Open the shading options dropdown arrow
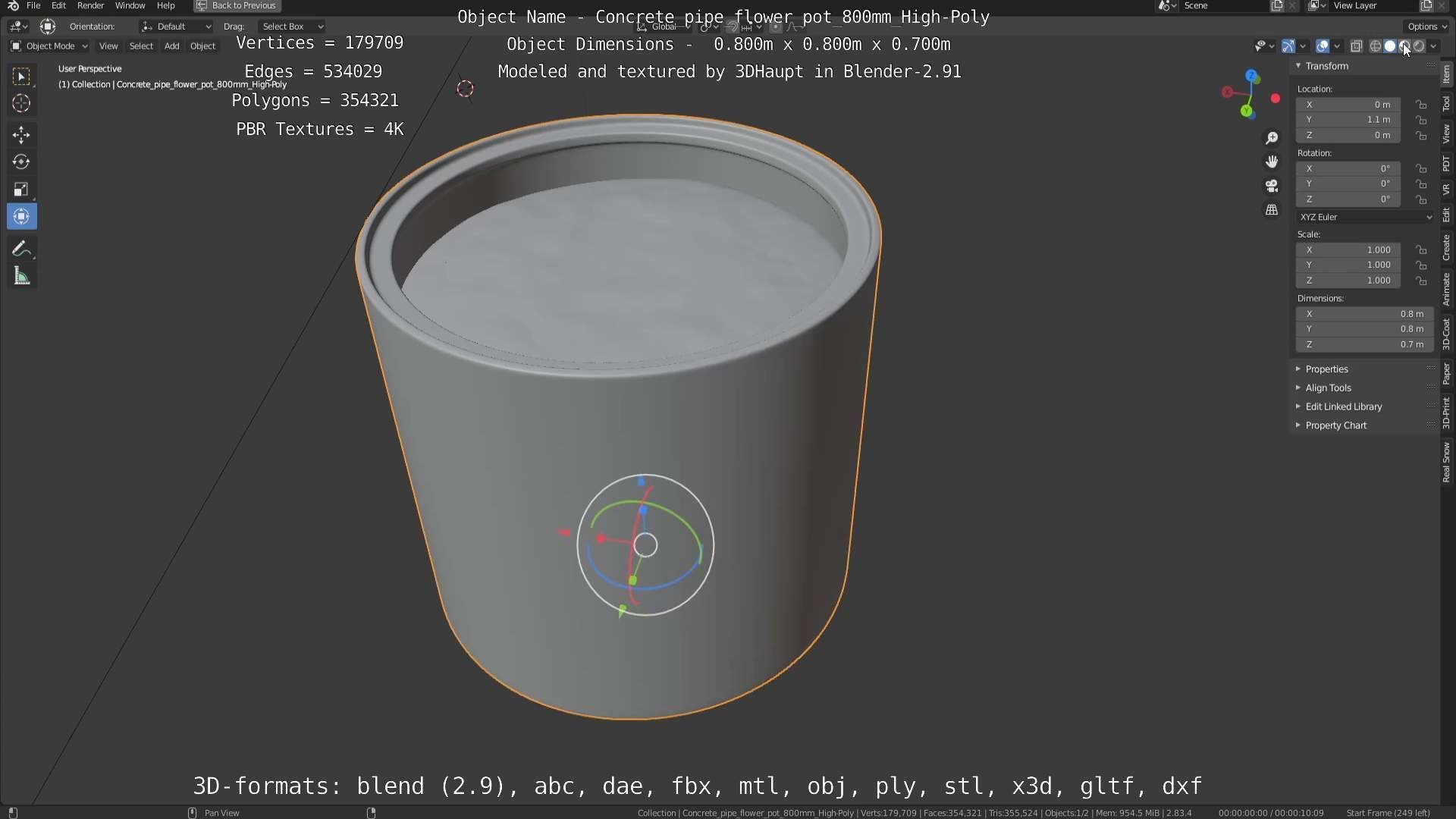The image size is (1456, 819). tap(1433, 46)
